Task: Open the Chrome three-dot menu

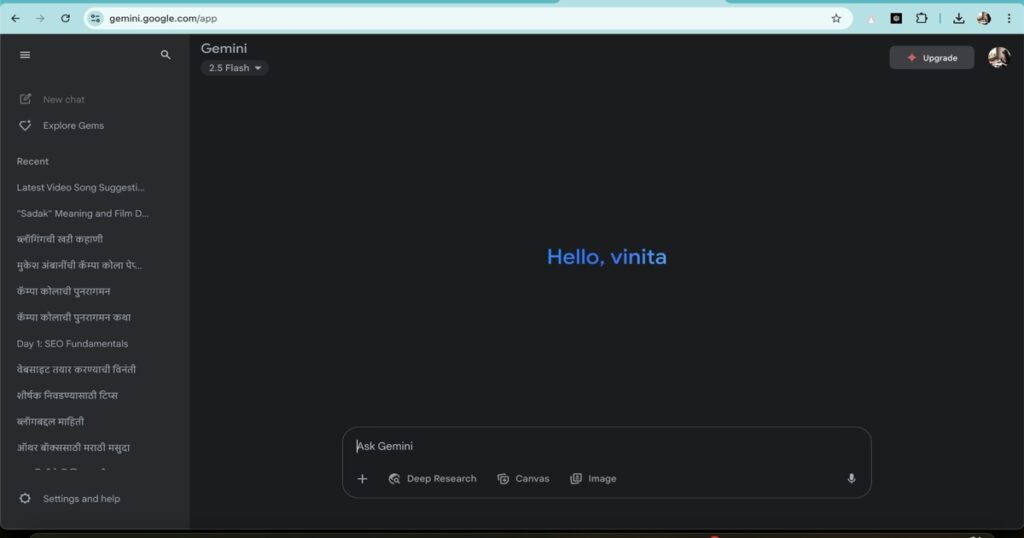Action: tap(1009, 18)
